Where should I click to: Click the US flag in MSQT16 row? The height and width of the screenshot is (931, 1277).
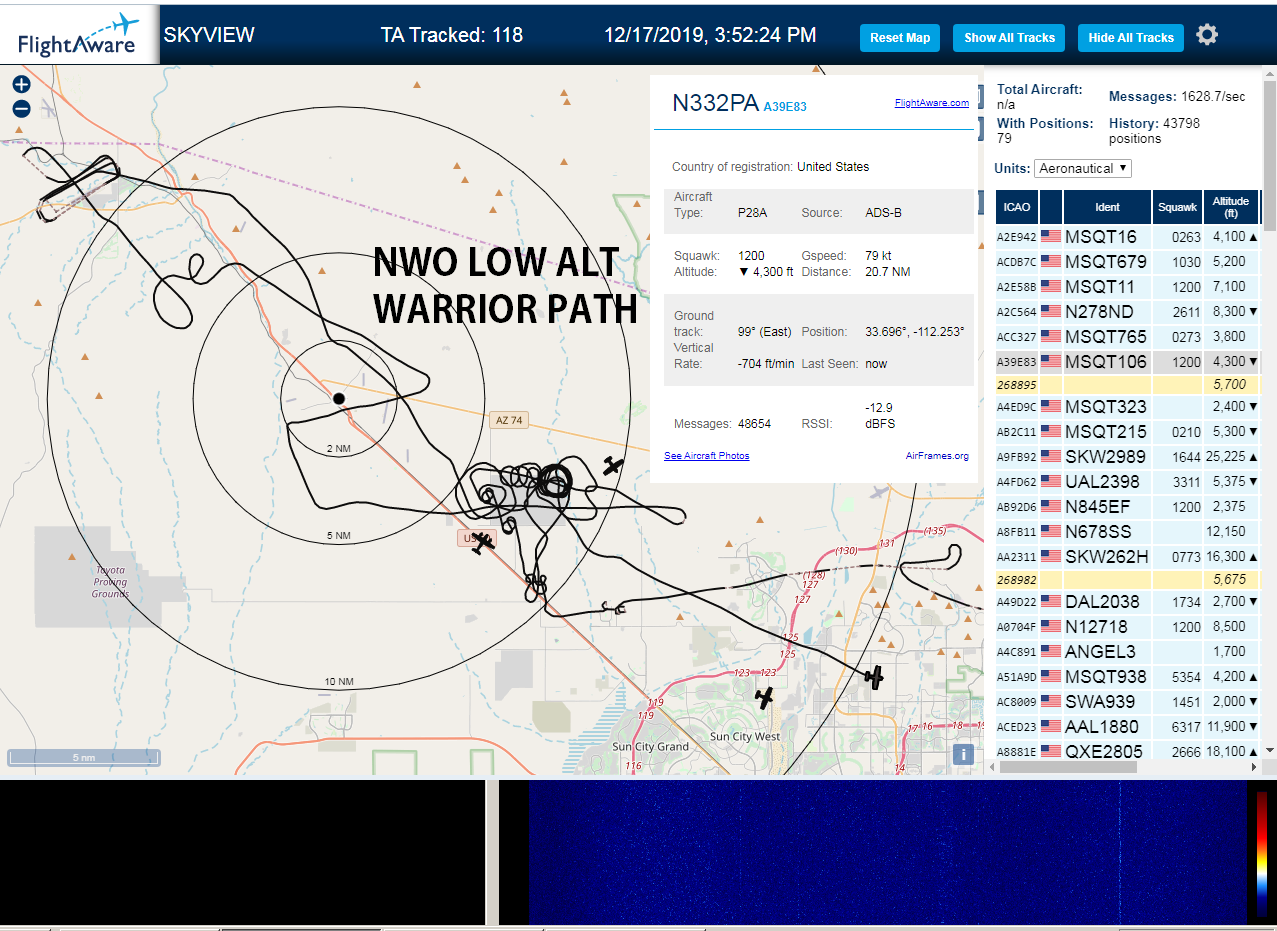[x=1051, y=237]
